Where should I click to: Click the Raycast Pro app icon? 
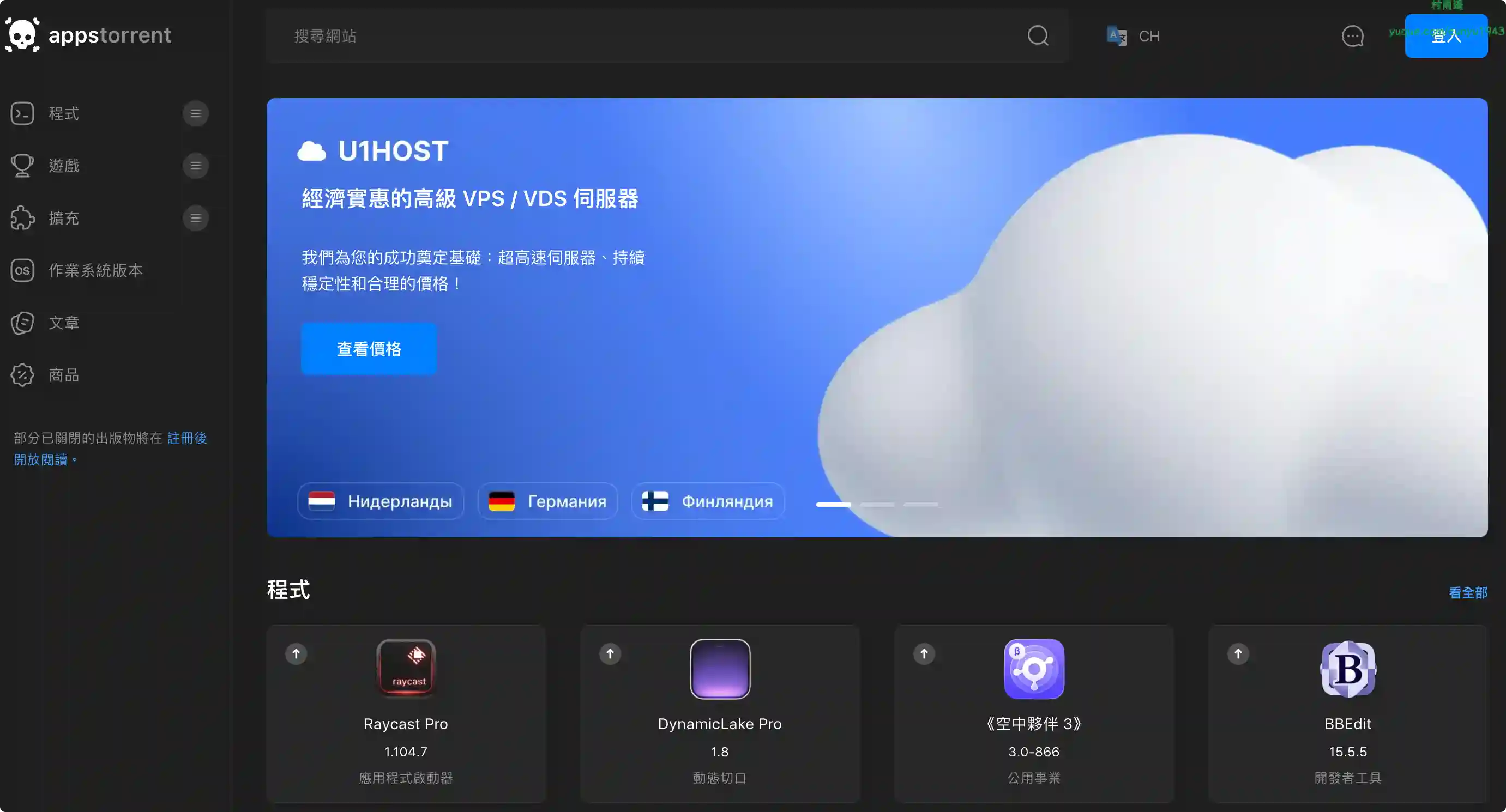click(406, 668)
